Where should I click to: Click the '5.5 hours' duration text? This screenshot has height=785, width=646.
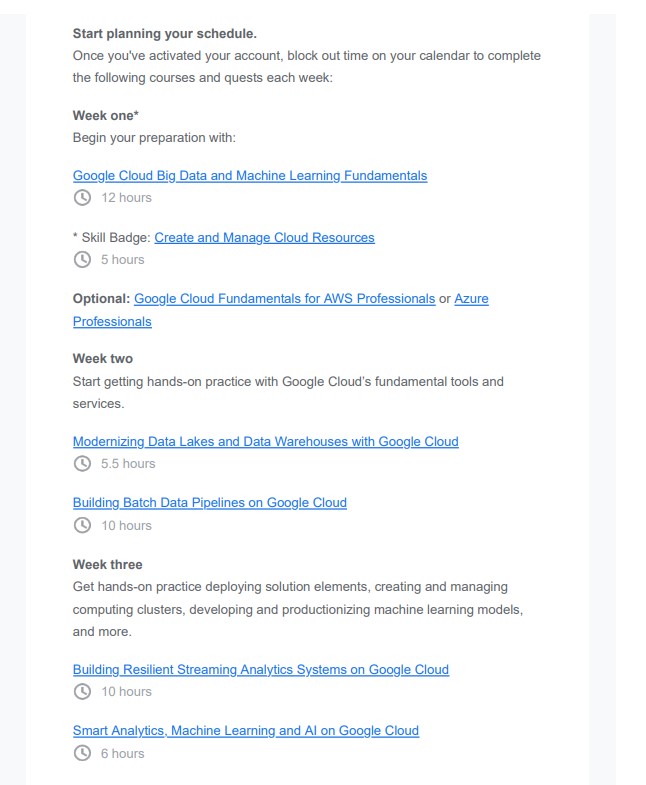click(x=128, y=464)
